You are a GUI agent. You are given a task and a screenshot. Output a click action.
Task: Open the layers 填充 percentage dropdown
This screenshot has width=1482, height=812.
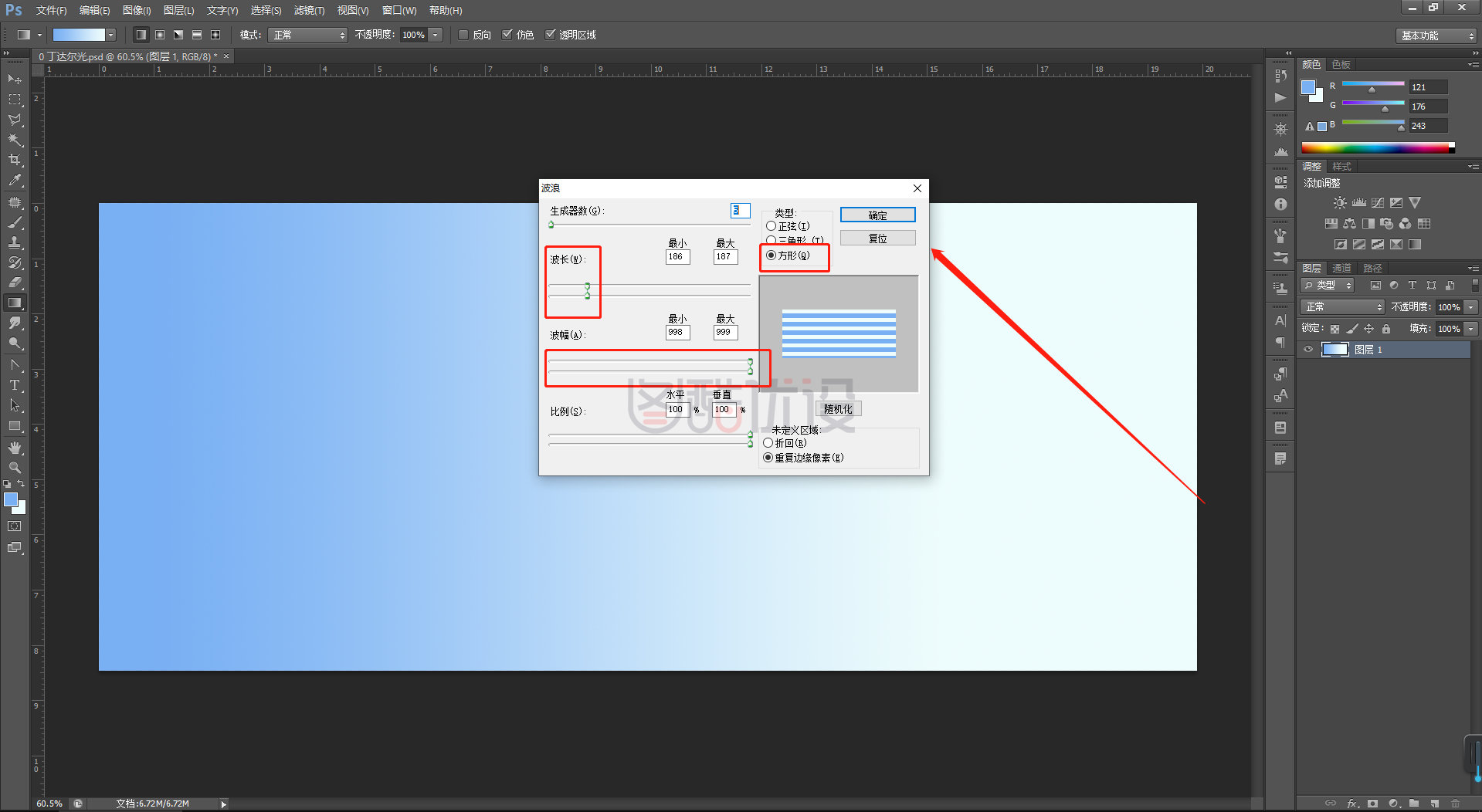tap(1471, 329)
